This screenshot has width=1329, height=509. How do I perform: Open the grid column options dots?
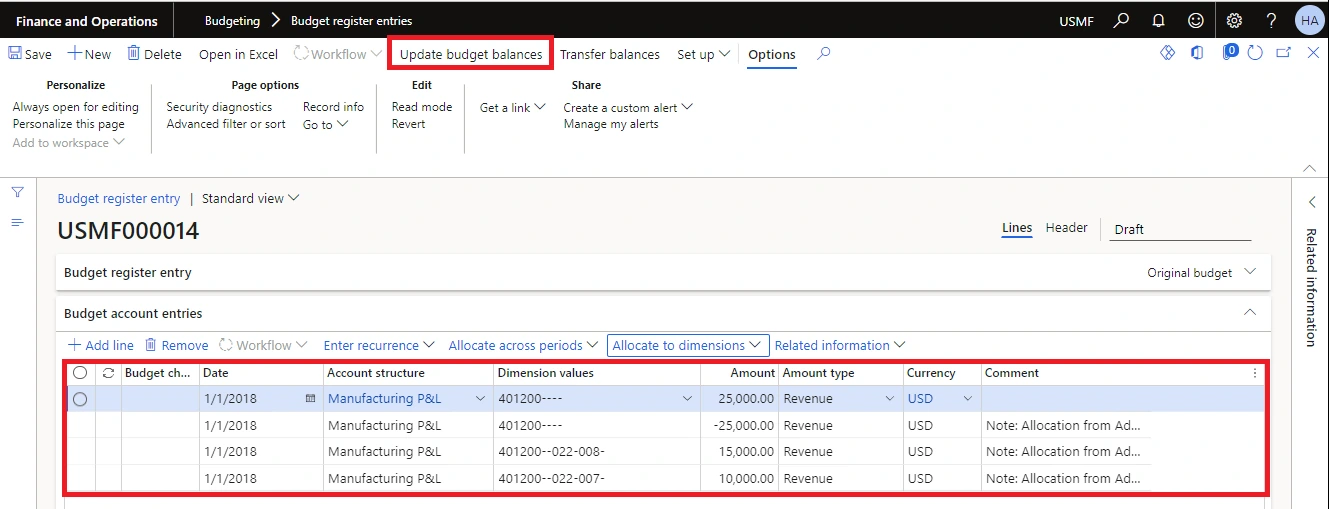click(x=1256, y=373)
